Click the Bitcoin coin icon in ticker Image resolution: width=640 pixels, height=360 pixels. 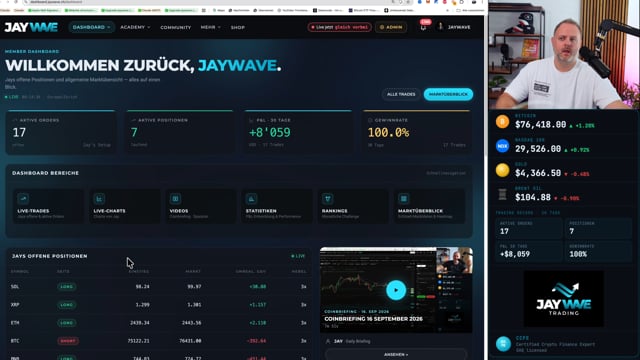502,122
